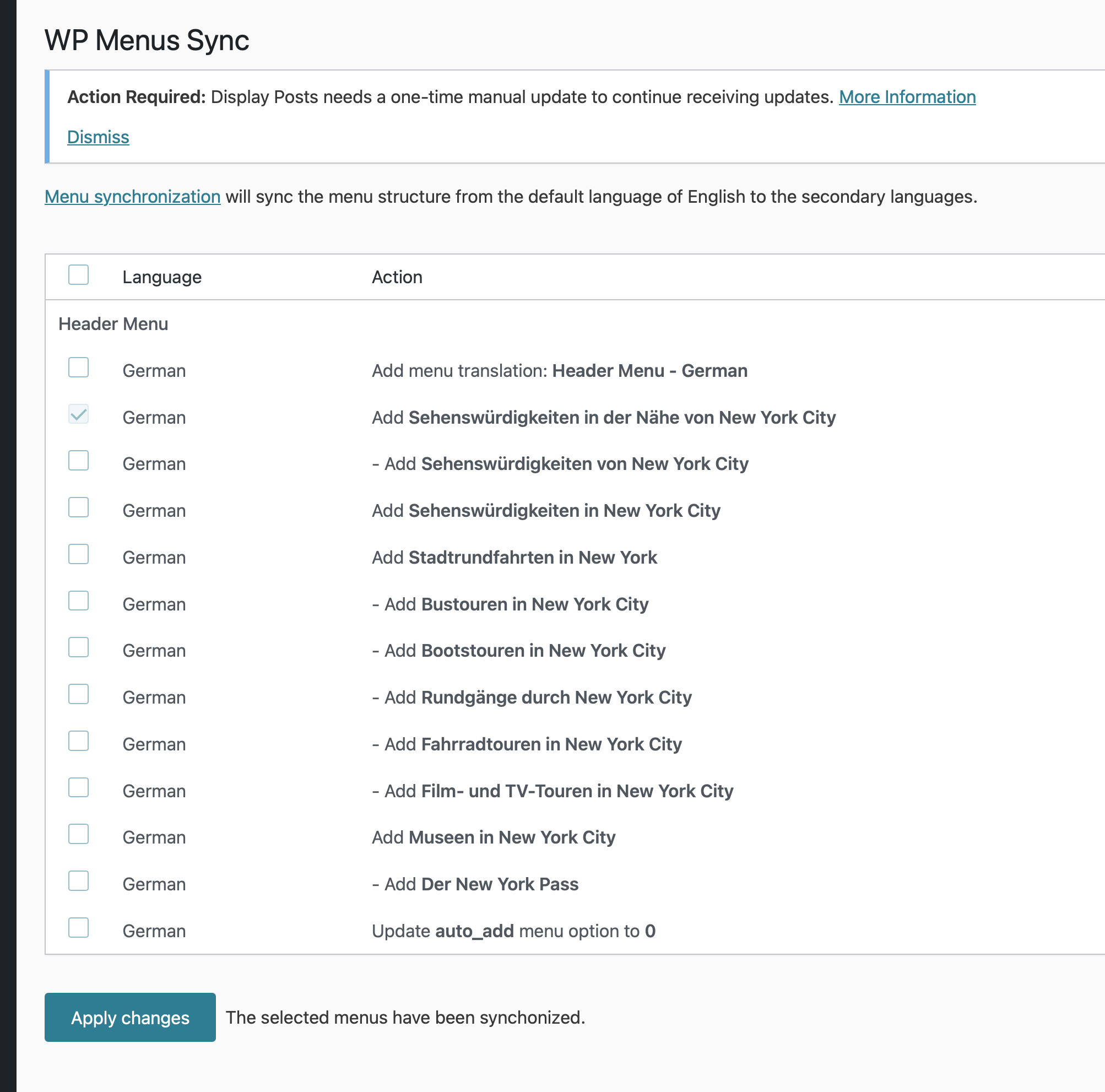Image resolution: width=1105 pixels, height=1092 pixels.
Task: Toggle the select-all checkbox beside Language
Action: 78,274
